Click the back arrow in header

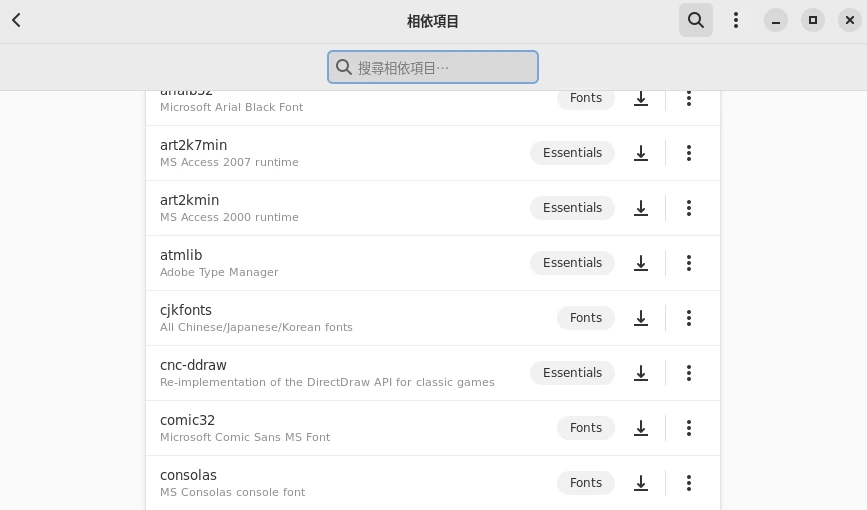coord(17,20)
